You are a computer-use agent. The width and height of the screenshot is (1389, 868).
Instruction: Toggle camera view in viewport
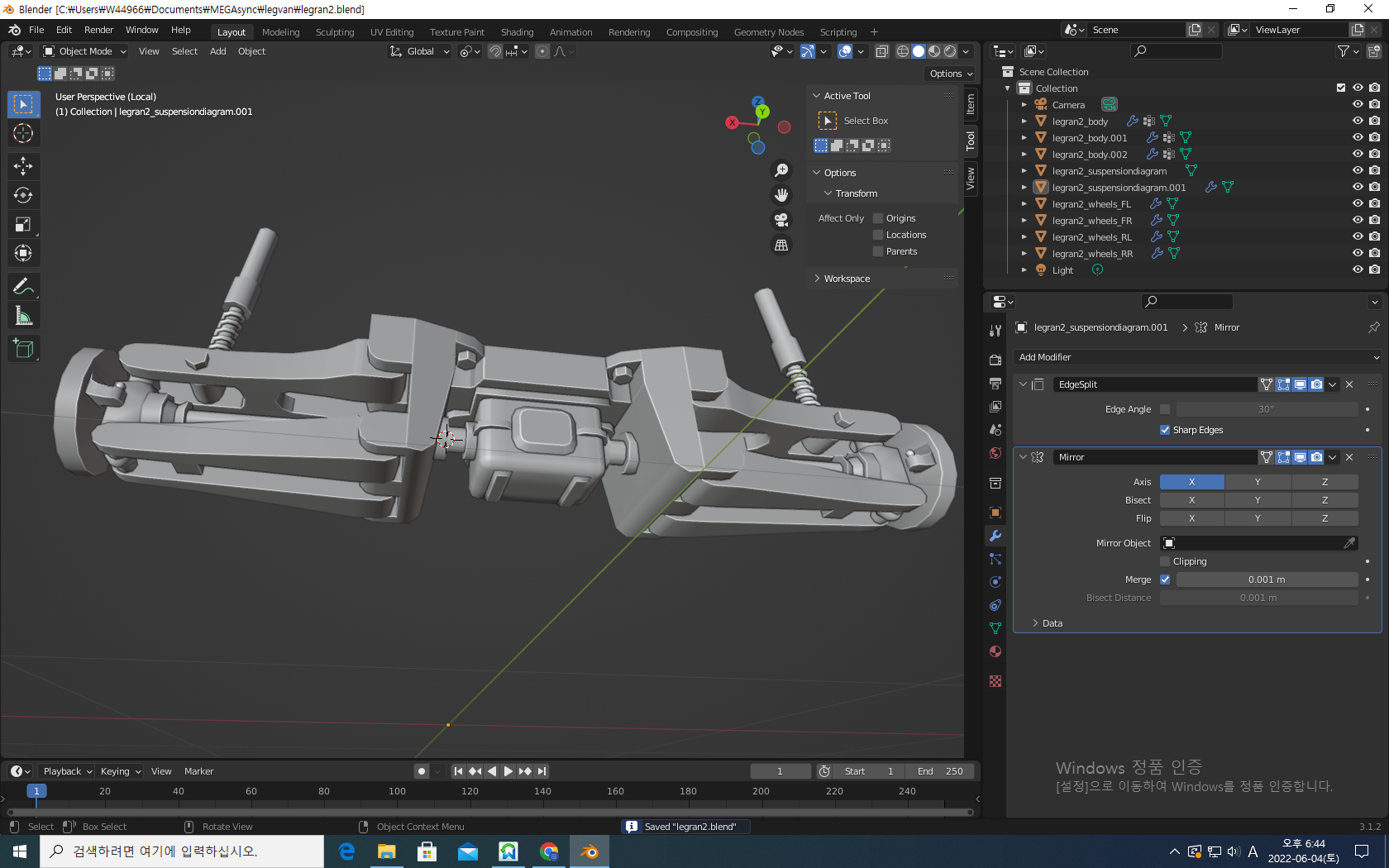pos(780,220)
